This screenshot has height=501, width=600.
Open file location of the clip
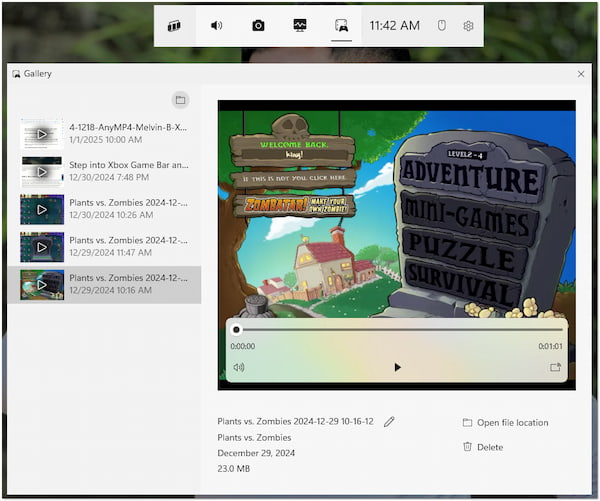[505, 423]
